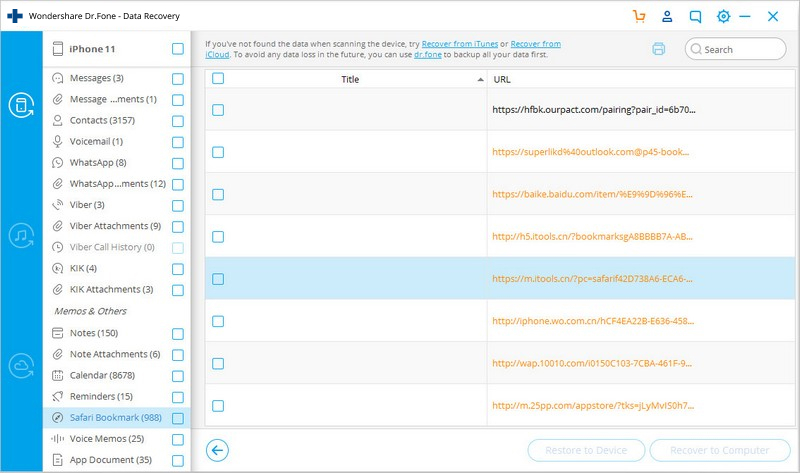Check the Contacts (3157) checkbox
Image resolution: width=800 pixels, height=473 pixels.
point(178,121)
